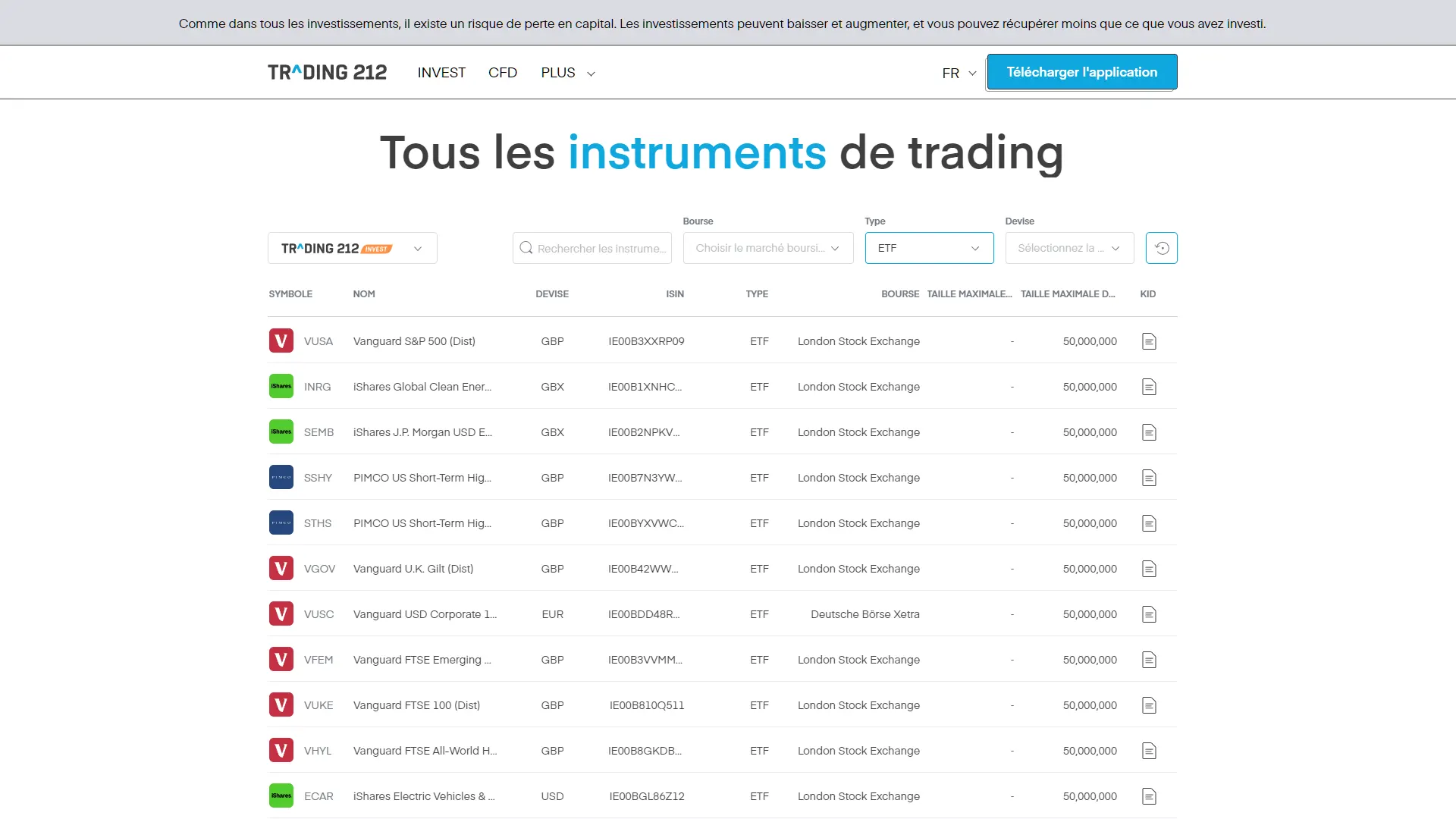Reset filters with the circular arrow icon
Viewport: 1456px width, 819px height.
coord(1161,248)
